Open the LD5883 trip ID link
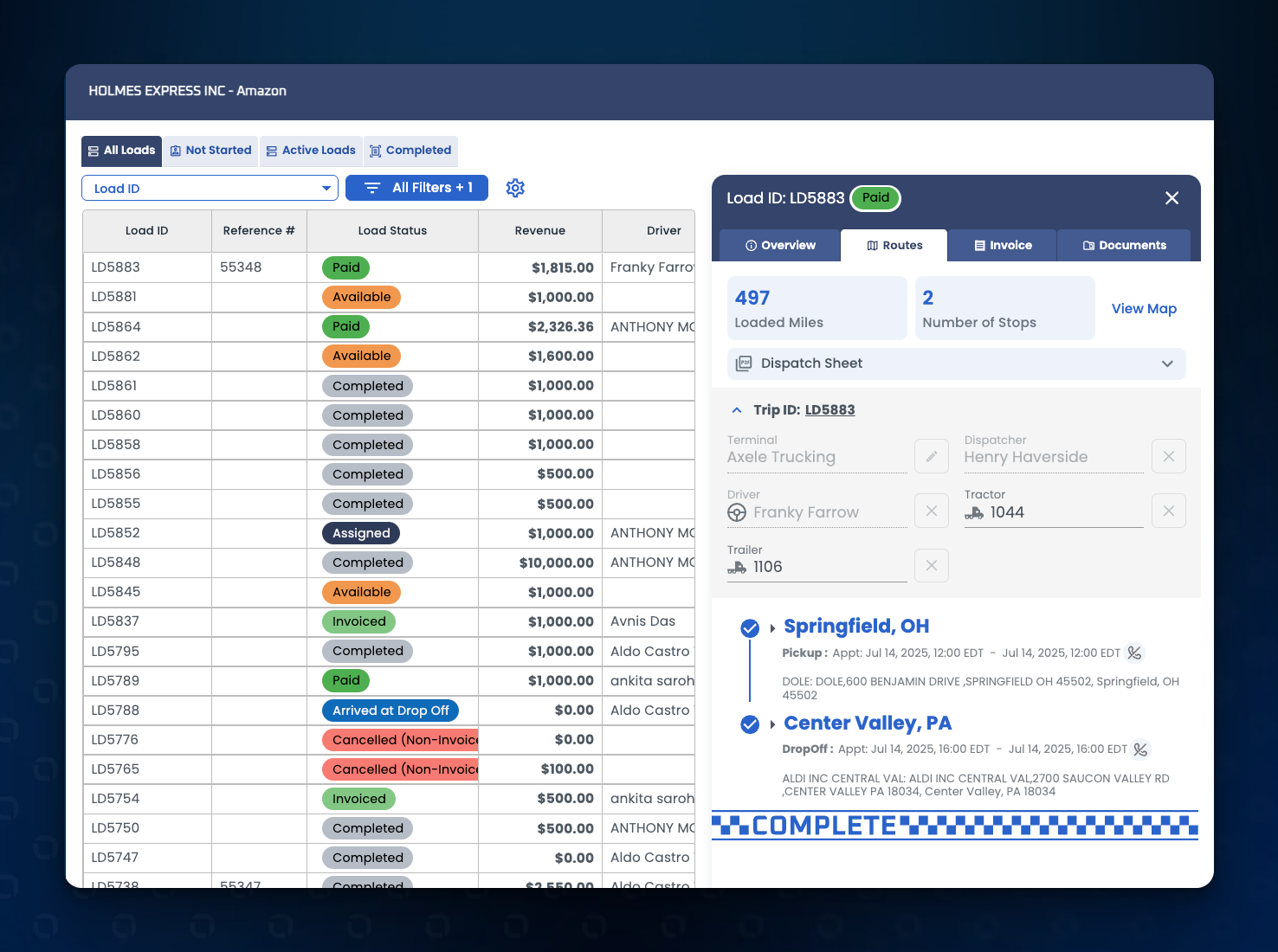1278x952 pixels. click(x=829, y=410)
